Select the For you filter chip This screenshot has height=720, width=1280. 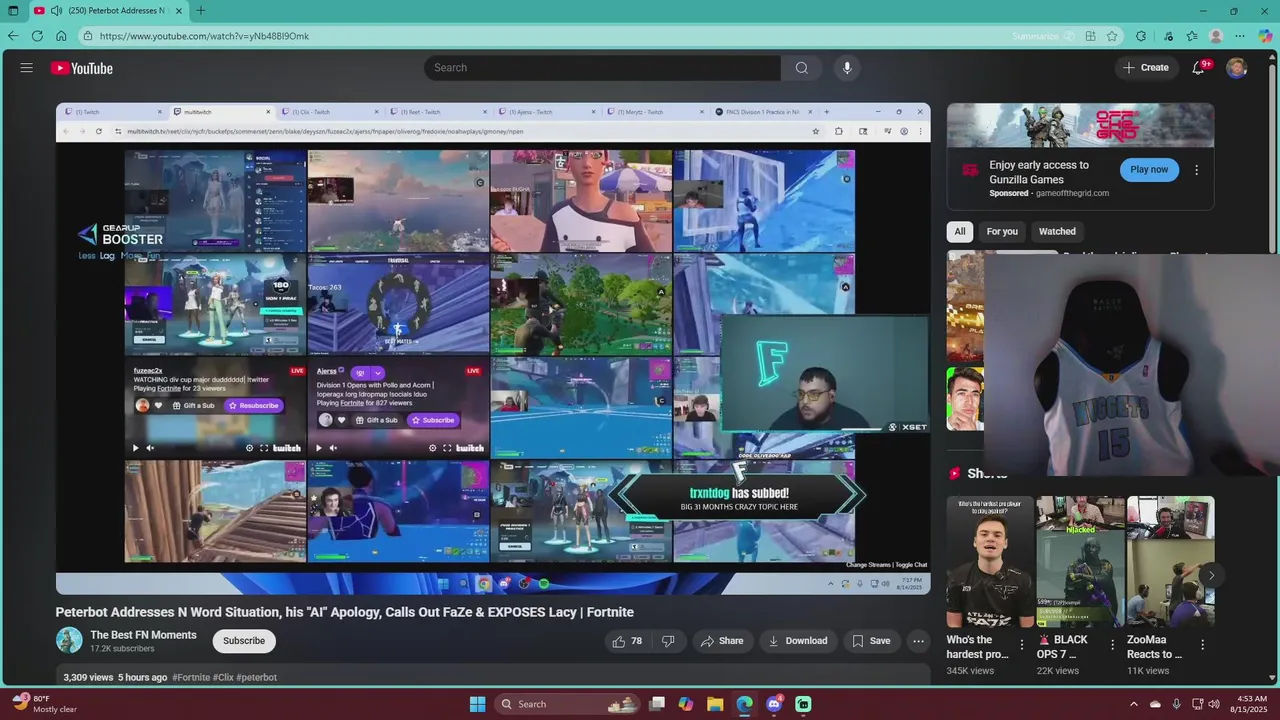pyautogui.click(x=1002, y=231)
